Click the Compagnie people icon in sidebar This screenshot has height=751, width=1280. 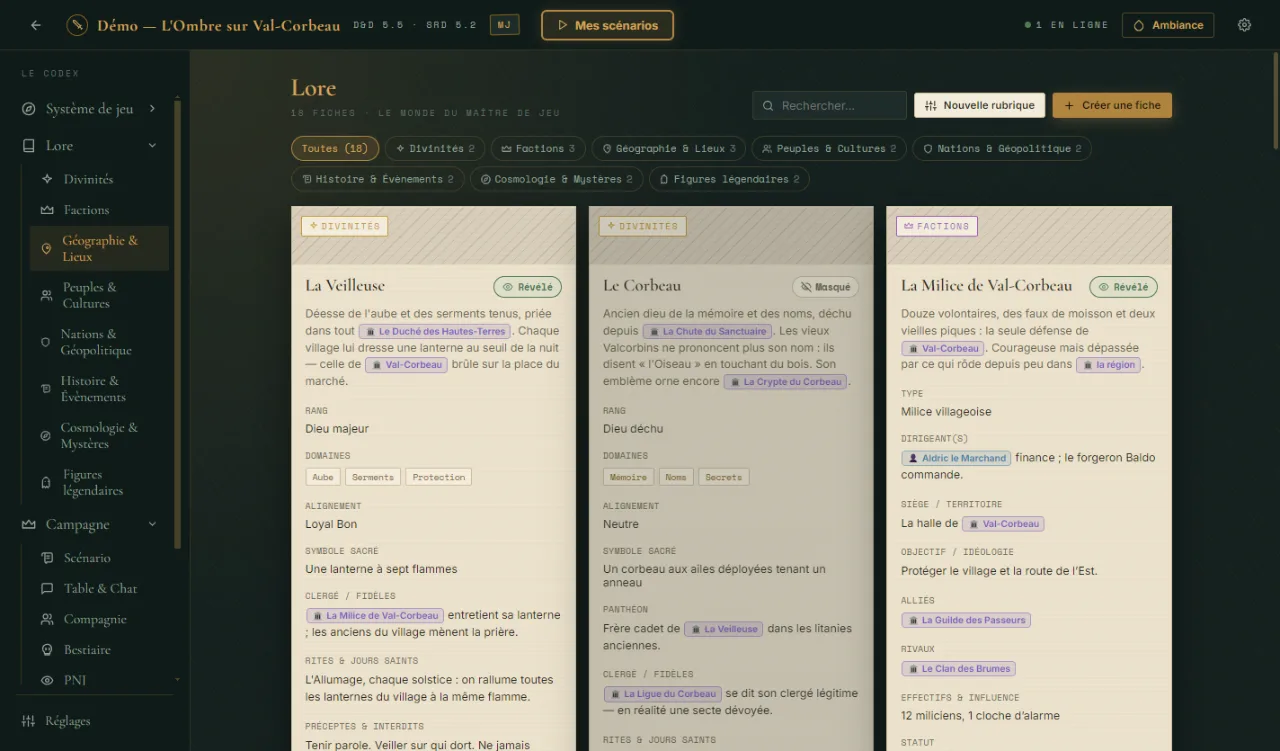[46, 619]
